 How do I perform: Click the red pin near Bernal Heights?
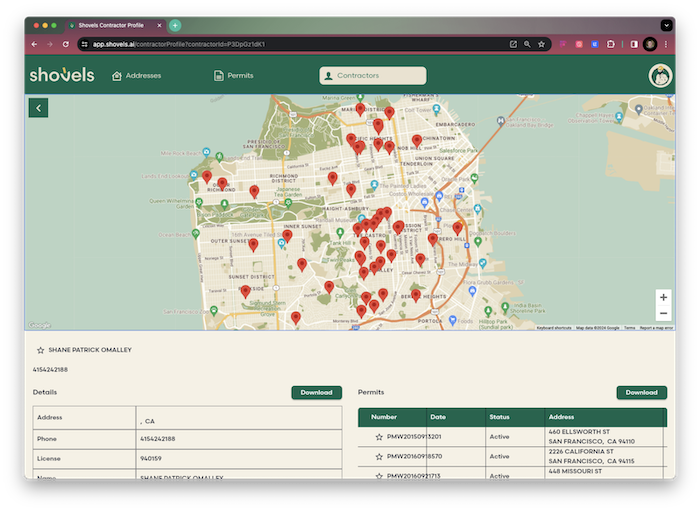[x=416, y=295]
